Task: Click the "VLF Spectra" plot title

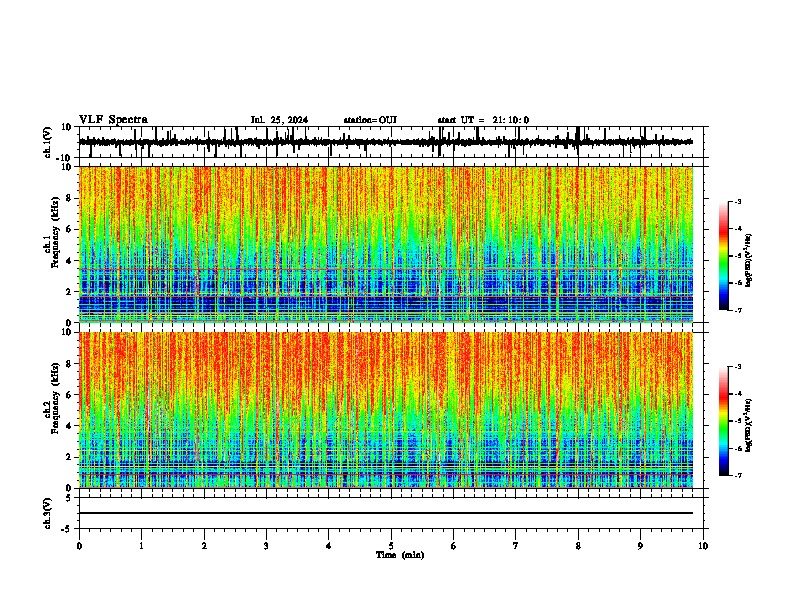Action: coord(113,120)
